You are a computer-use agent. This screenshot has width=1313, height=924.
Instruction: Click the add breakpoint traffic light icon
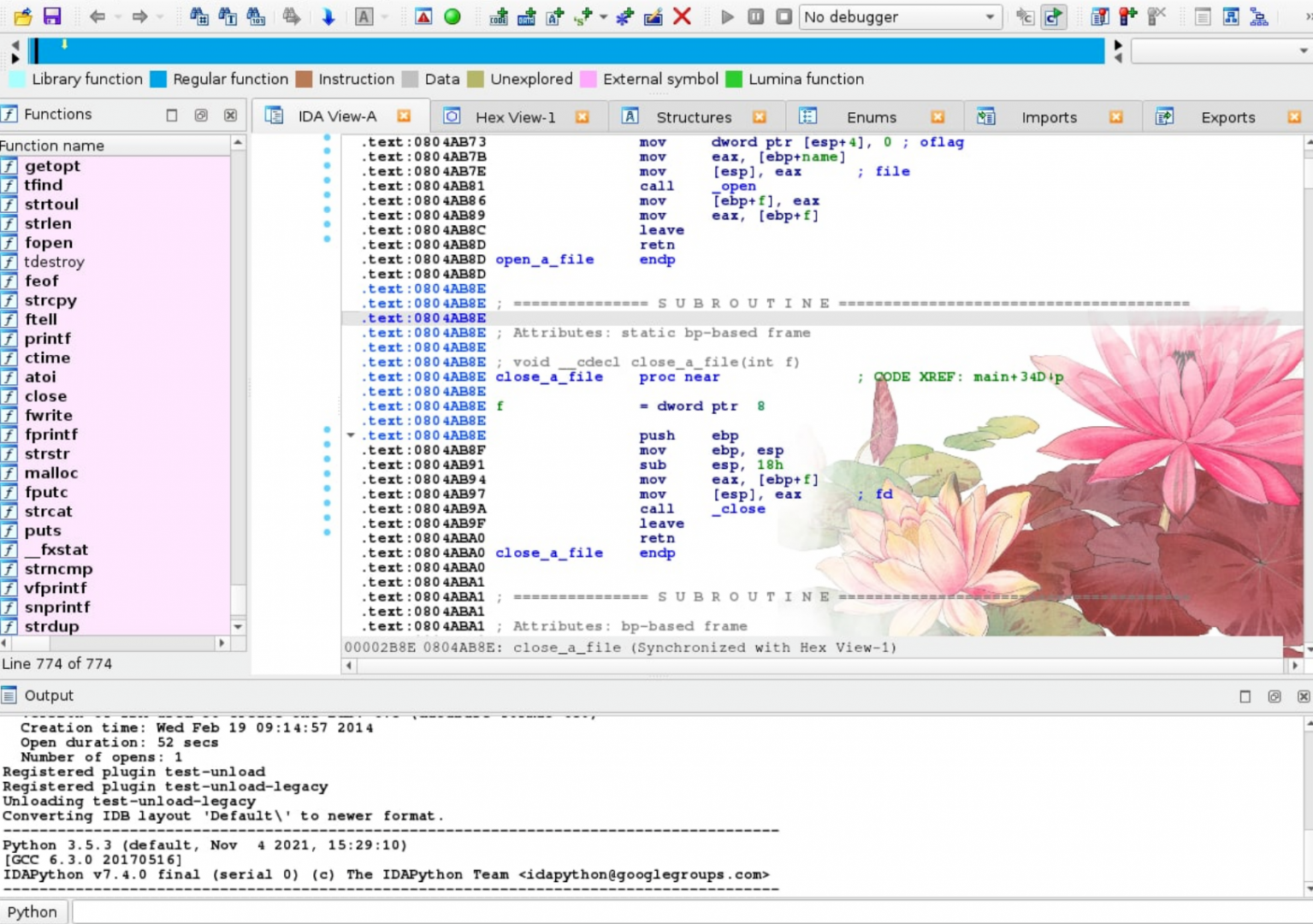(x=1128, y=16)
